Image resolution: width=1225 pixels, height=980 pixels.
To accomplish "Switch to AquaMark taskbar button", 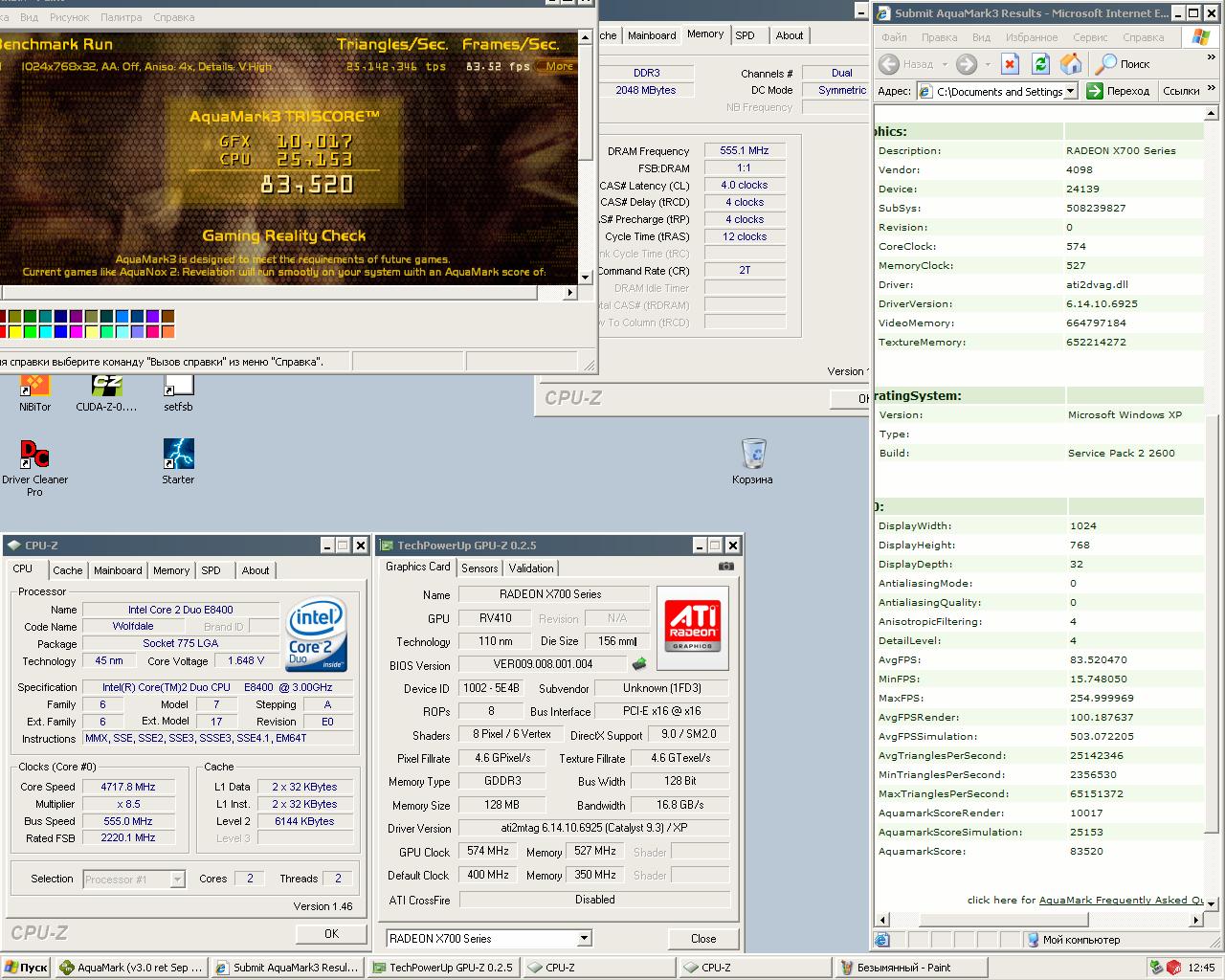I will click(131, 968).
